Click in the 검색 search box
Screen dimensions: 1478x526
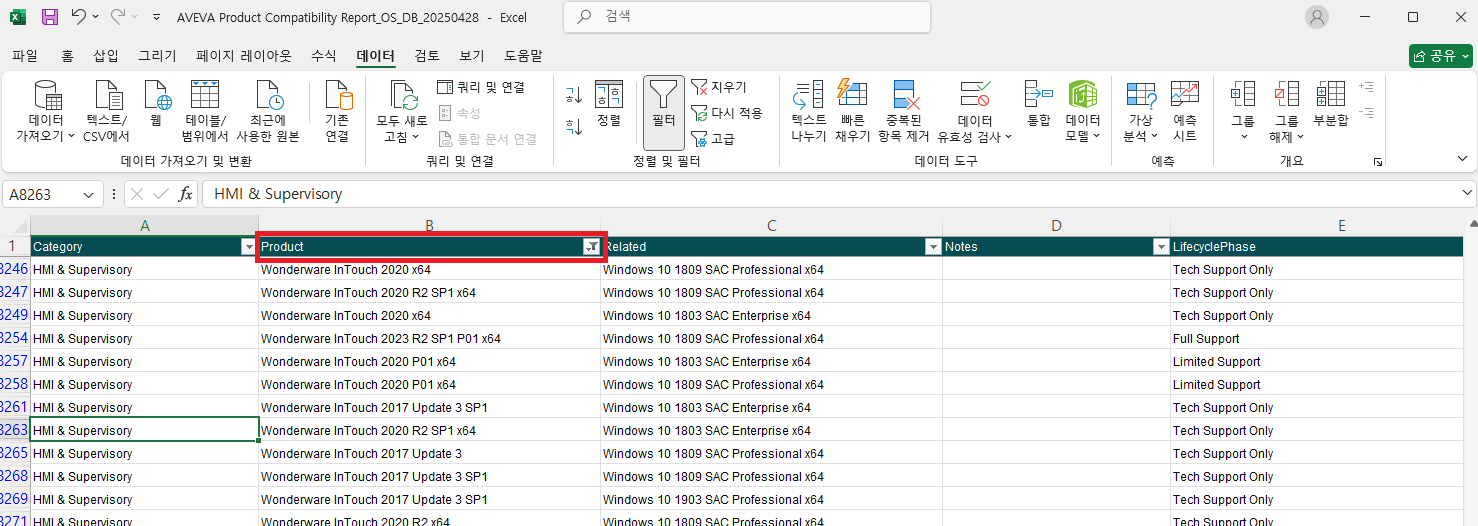pos(747,17)
